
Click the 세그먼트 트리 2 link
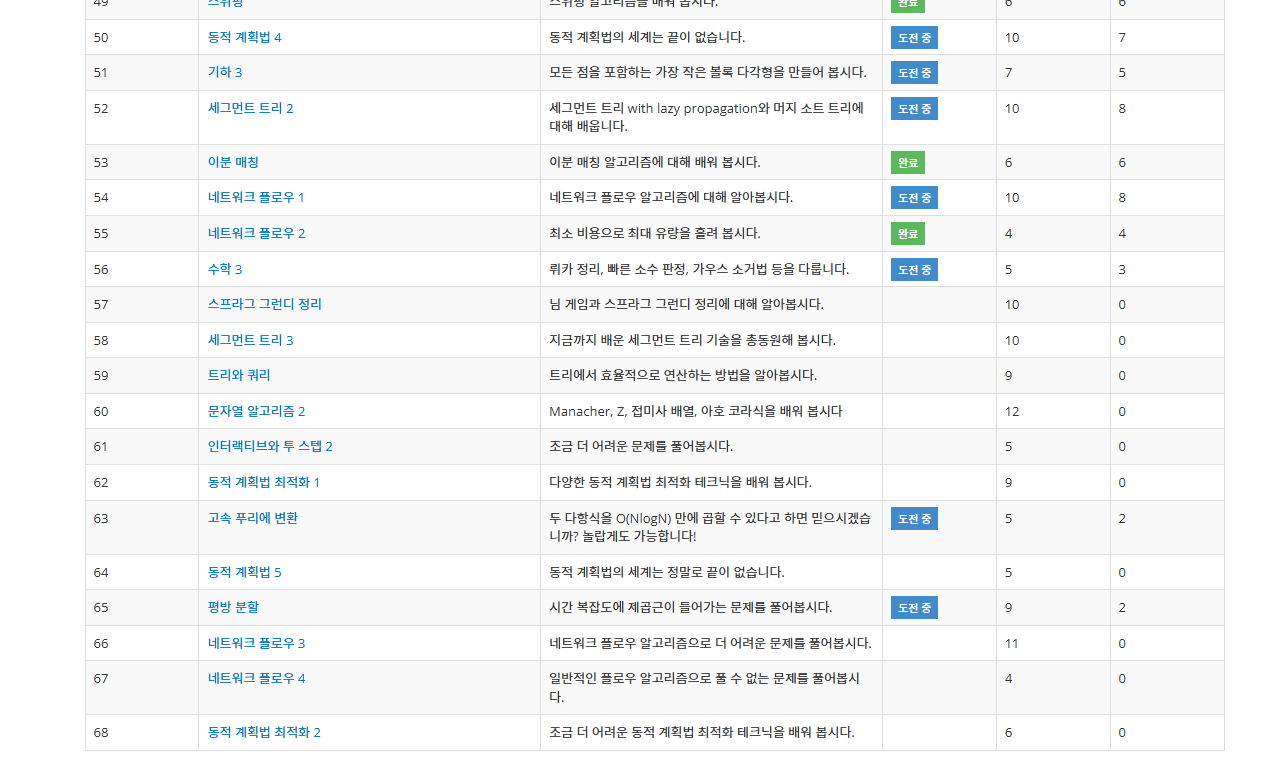(250, 108)
